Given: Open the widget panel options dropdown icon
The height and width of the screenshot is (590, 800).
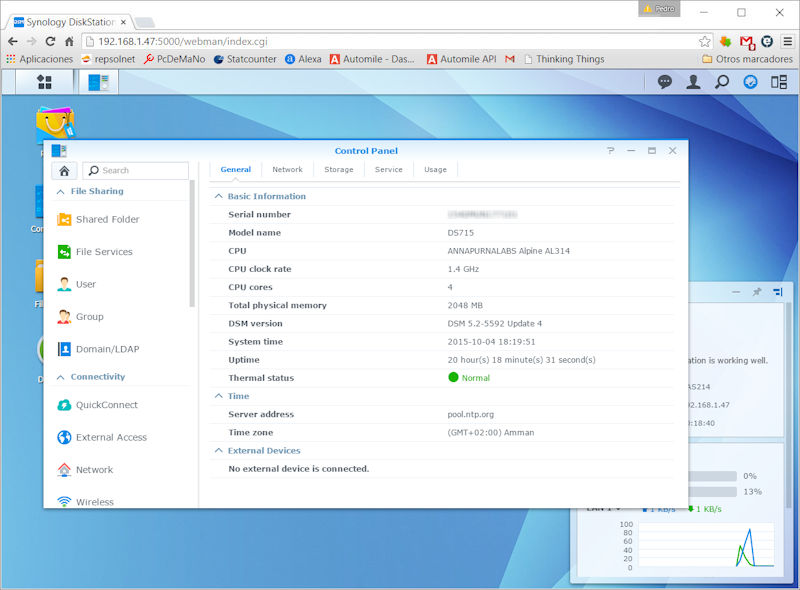Looking at the screenshot, I should [778, 292].
